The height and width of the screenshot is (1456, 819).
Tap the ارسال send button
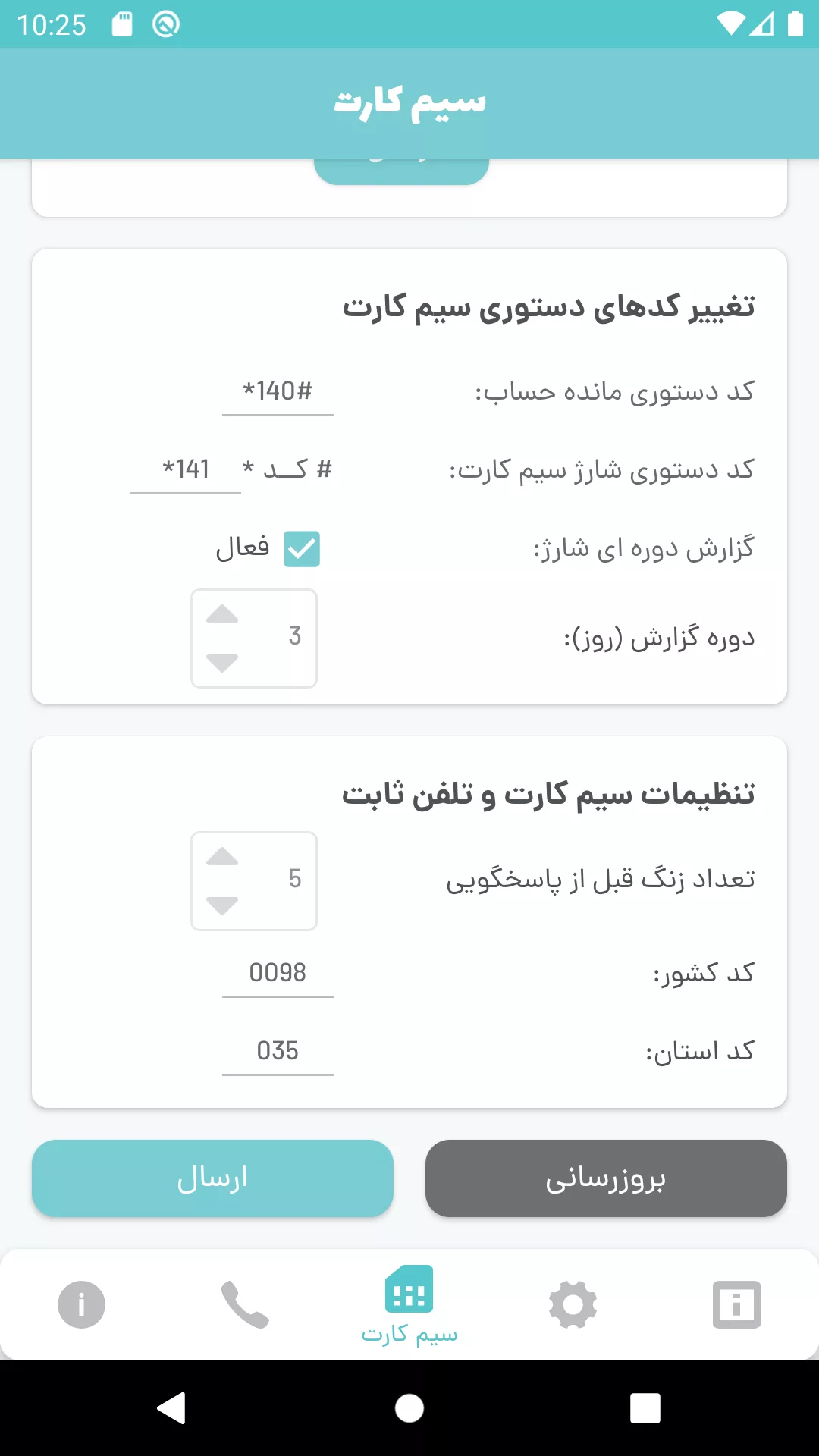(212, 1178)
